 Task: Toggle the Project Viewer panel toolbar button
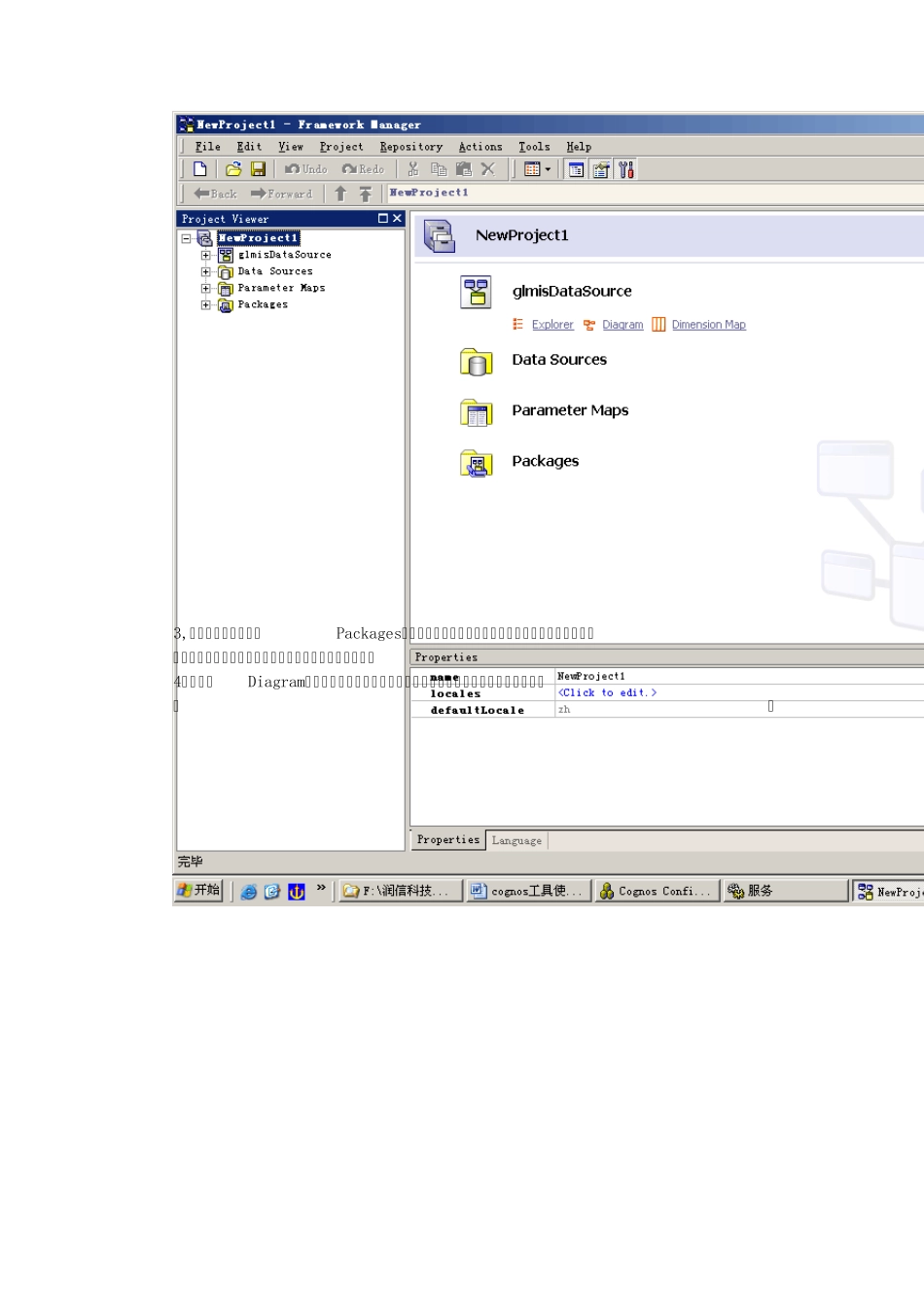pyautogui.click(x=576, y=169)
